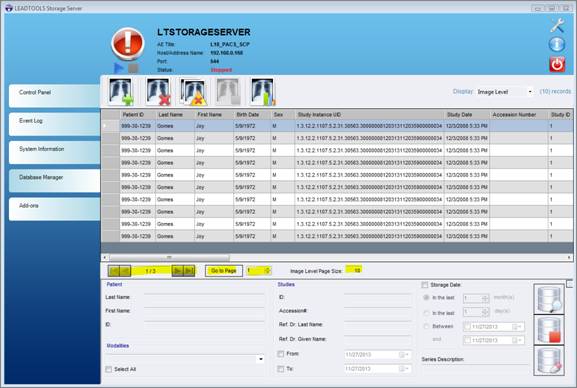
Task: Click the Accession# input field
Action: coord(378,310)
